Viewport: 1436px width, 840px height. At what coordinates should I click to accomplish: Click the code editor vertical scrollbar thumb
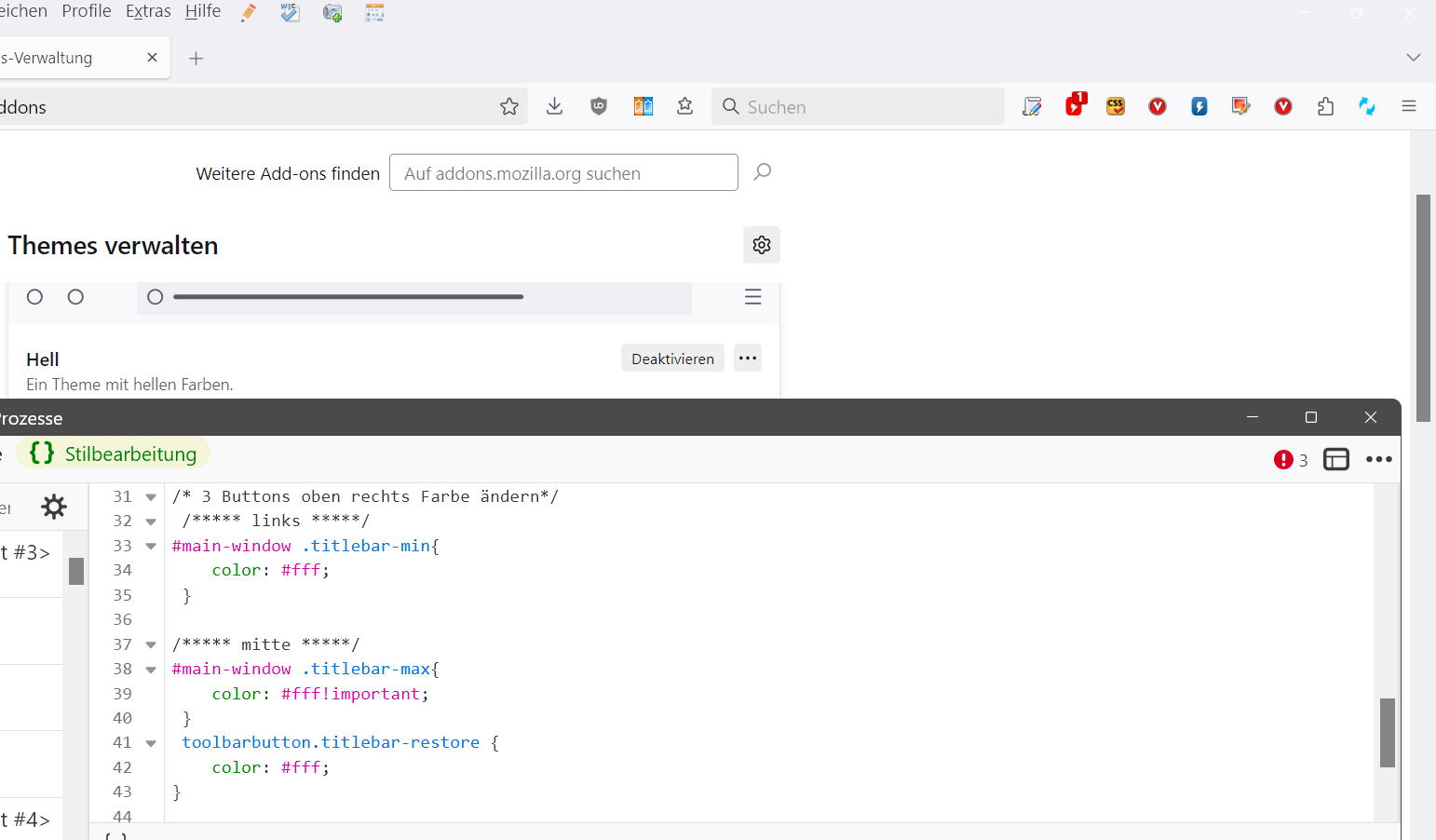tap(1387, 732)
